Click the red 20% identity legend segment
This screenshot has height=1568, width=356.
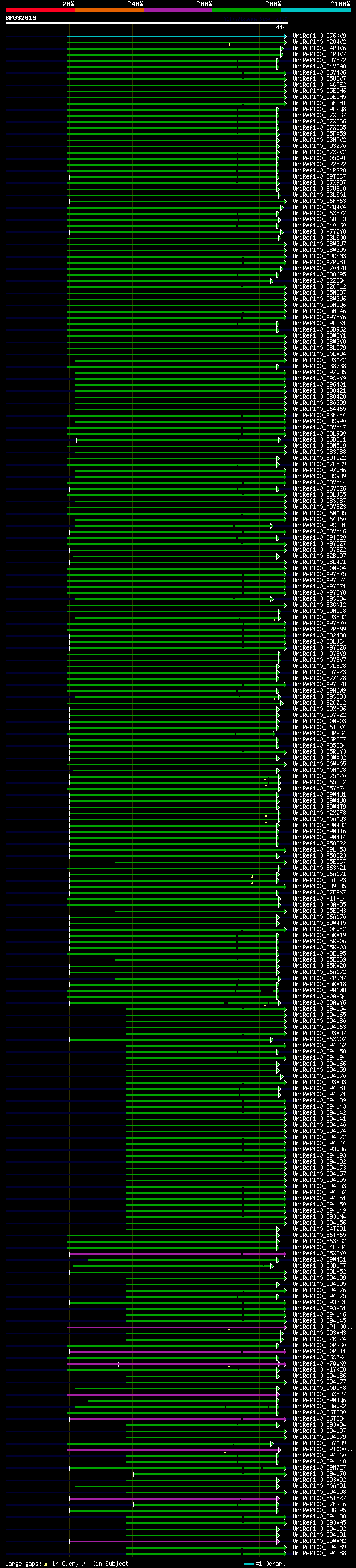coord(39,10)
